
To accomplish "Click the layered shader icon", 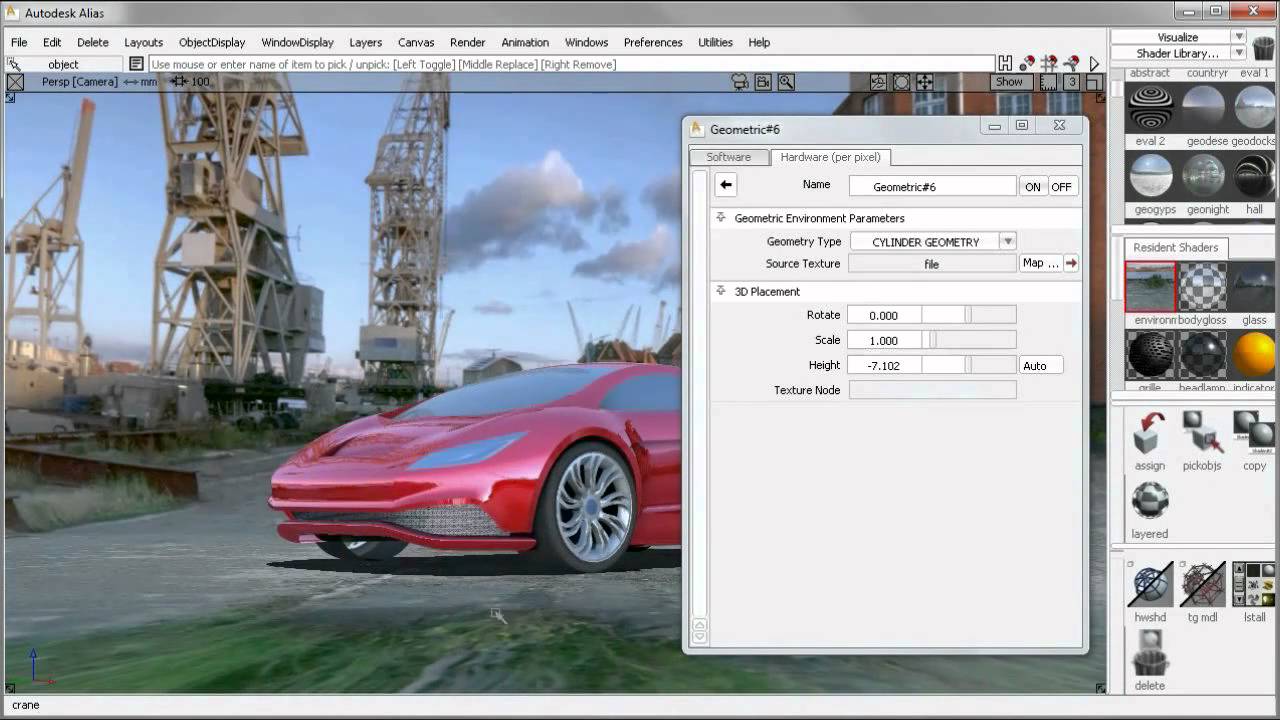I will click(1150, 503).
